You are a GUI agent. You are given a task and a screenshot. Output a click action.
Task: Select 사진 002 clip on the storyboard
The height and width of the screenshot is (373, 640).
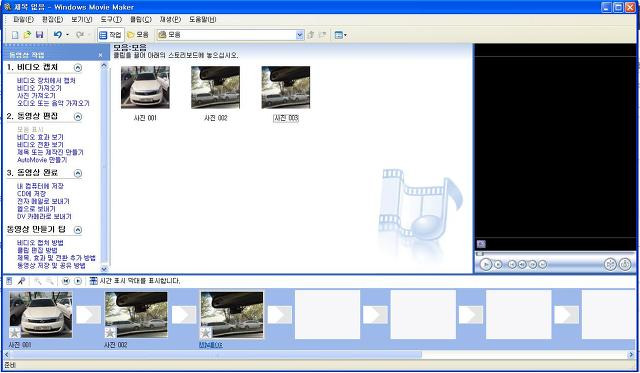coord(136,315)
